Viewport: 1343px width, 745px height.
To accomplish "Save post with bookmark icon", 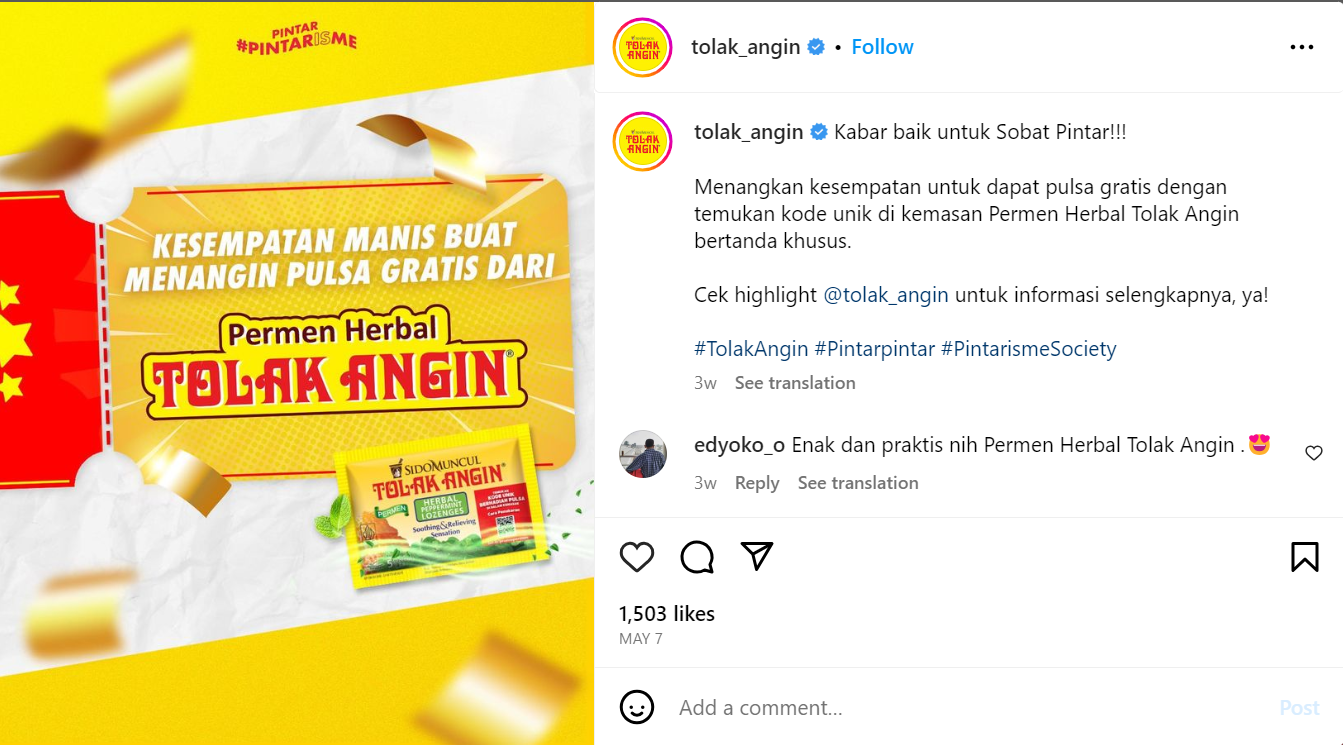I will [x=1305, y=557].
